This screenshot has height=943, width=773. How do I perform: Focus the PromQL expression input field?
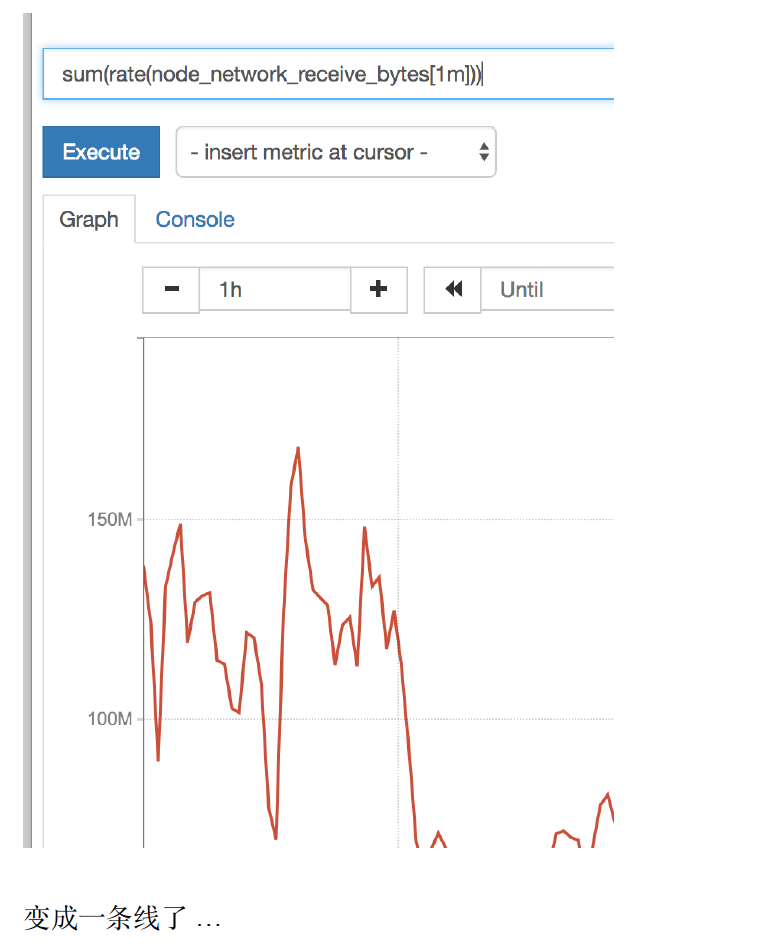(328, 74)
